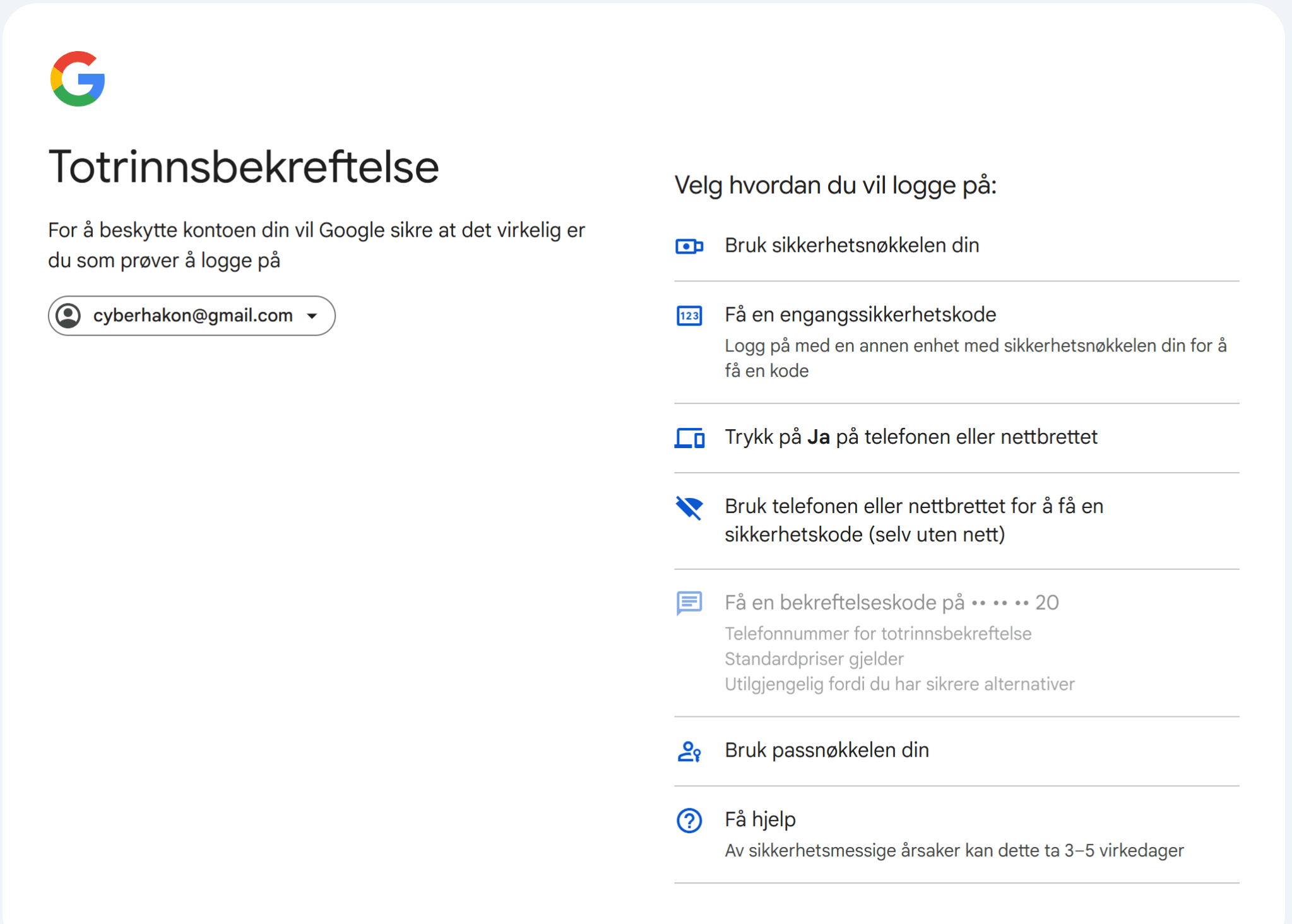The height and width of the screenshot is (924, 1292).
Task: Click the 123 one-time code icon
Action: click(x=689, y=316)
